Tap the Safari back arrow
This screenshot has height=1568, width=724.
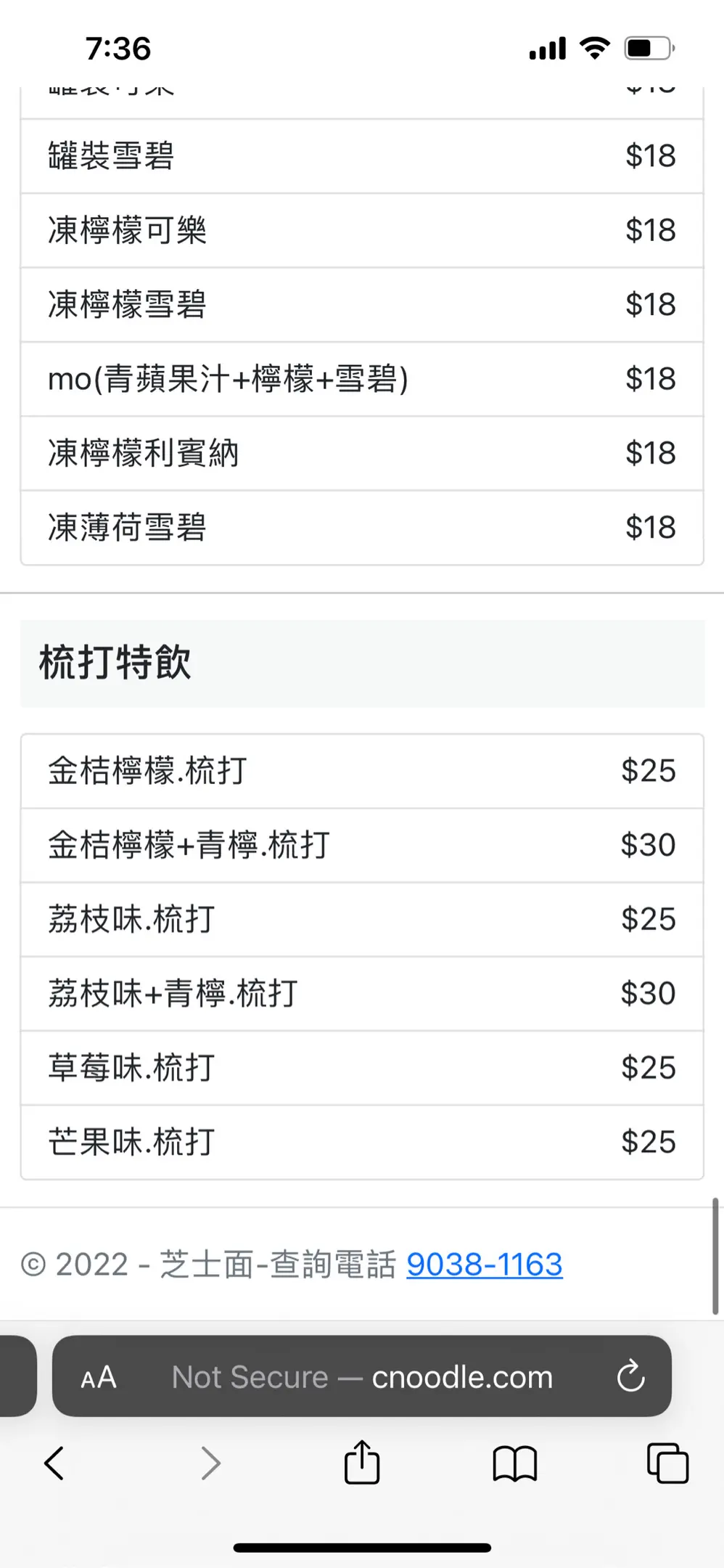point(54,1463)
